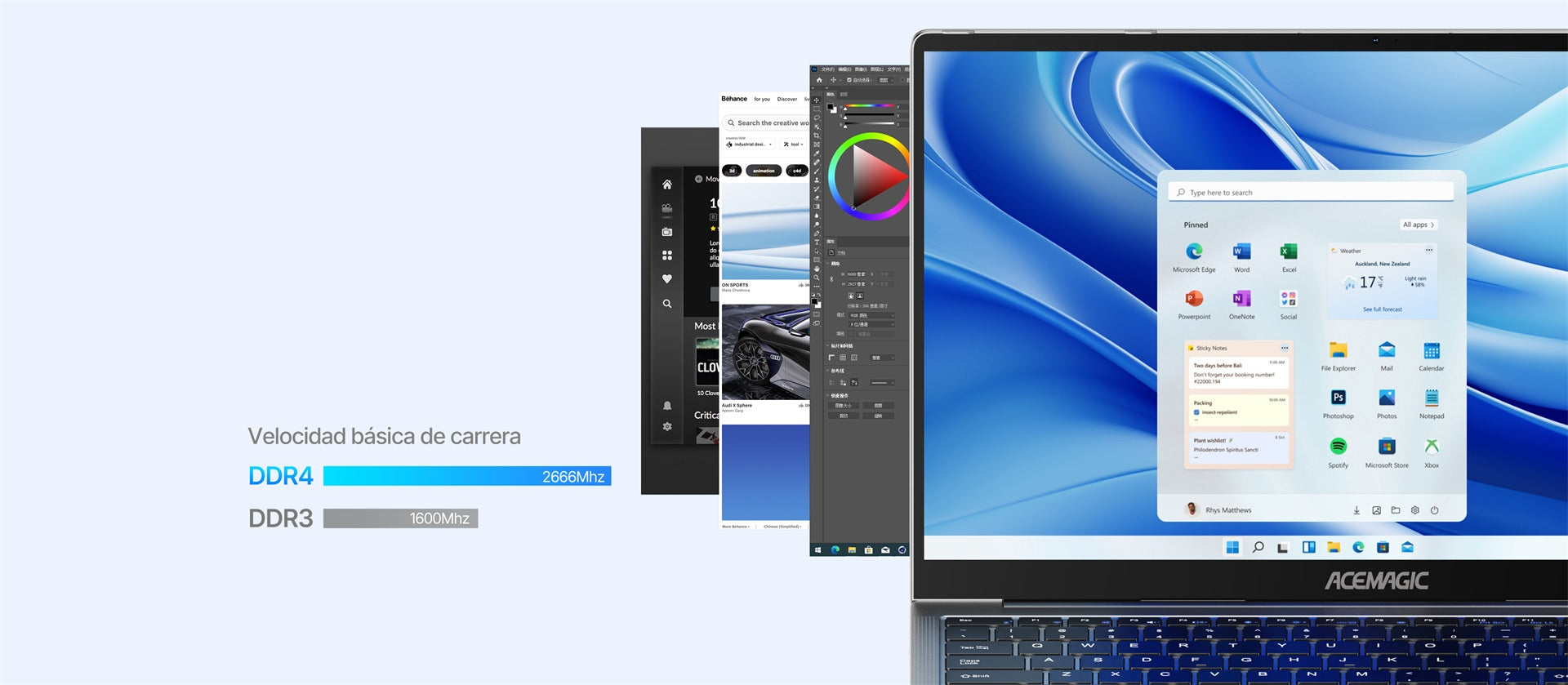This screenshot has width=1568, height=685.
Task: Pick a color on the Photoshop color wheel
Action: pos(869,176)
